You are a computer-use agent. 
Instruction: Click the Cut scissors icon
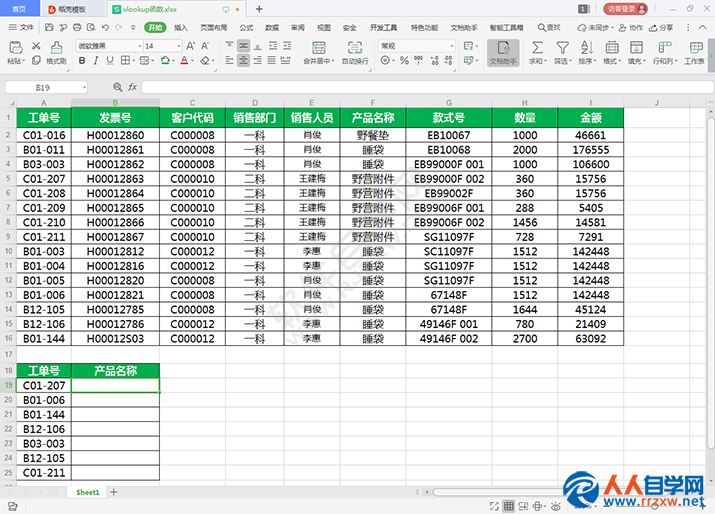[36, 46]
